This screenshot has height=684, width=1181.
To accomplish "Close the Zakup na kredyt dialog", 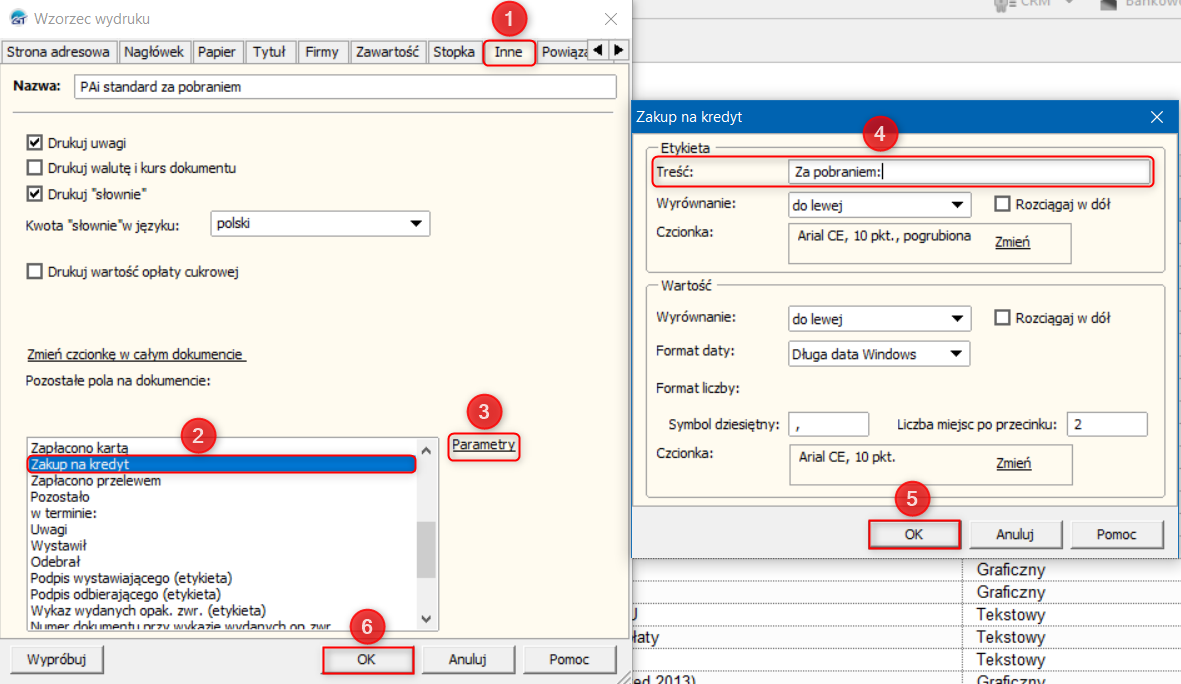I will tap(1157, 117).
